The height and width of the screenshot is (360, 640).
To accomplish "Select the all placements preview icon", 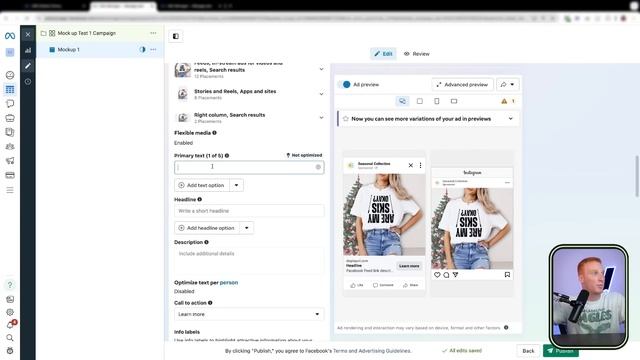I will coord(402,101).
